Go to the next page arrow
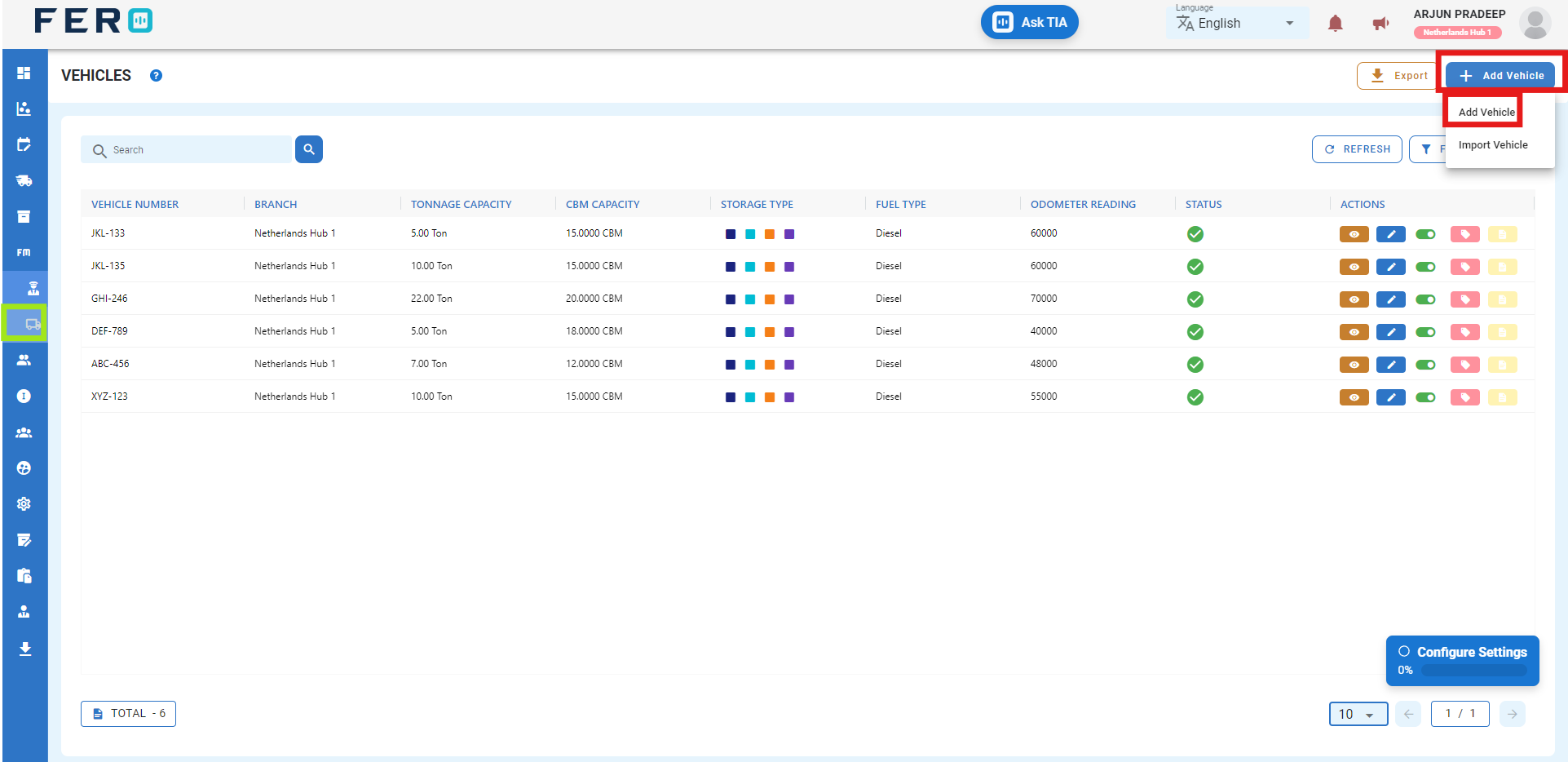The height and width of the screenshot is (762, 1568). [x=1513, y=714]
